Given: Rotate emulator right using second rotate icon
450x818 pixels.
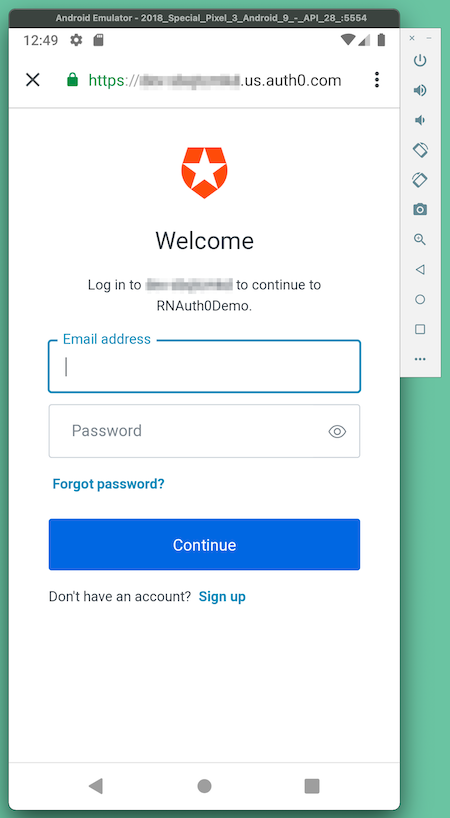Looking at the screenshot, I should click(x=420, y=180).
